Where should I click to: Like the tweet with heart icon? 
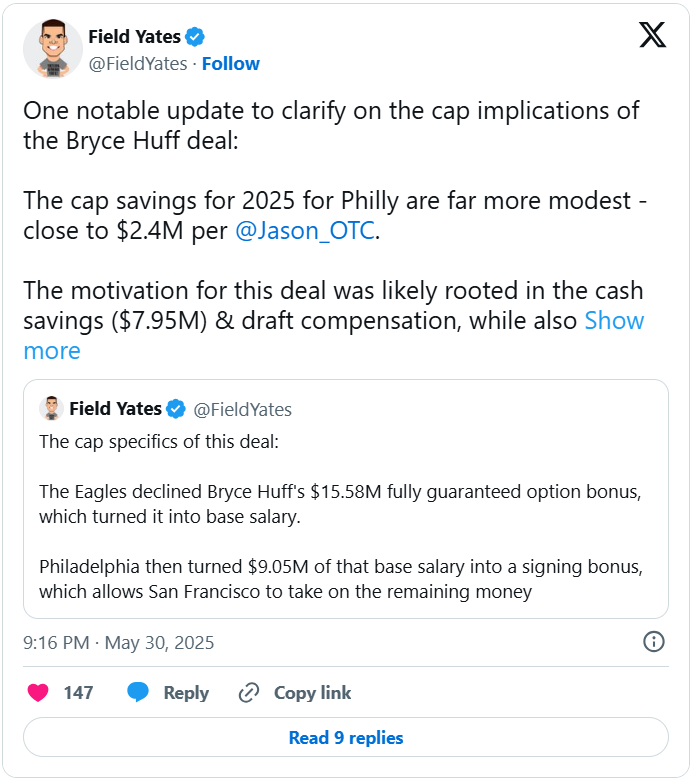37,693
